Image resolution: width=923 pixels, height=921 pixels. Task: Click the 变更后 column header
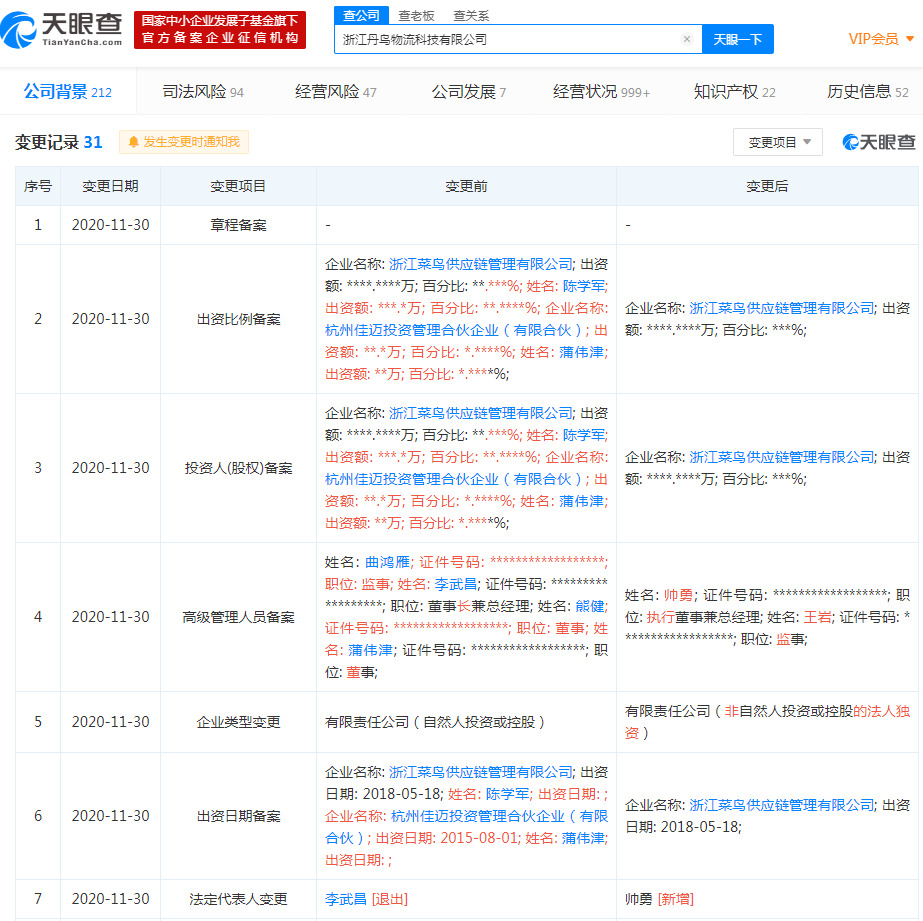[767, 186]
